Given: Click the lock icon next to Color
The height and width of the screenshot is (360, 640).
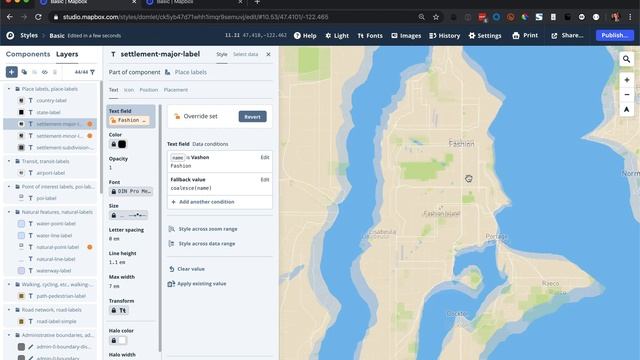Looking at the screenshot, I should [114, 144].
